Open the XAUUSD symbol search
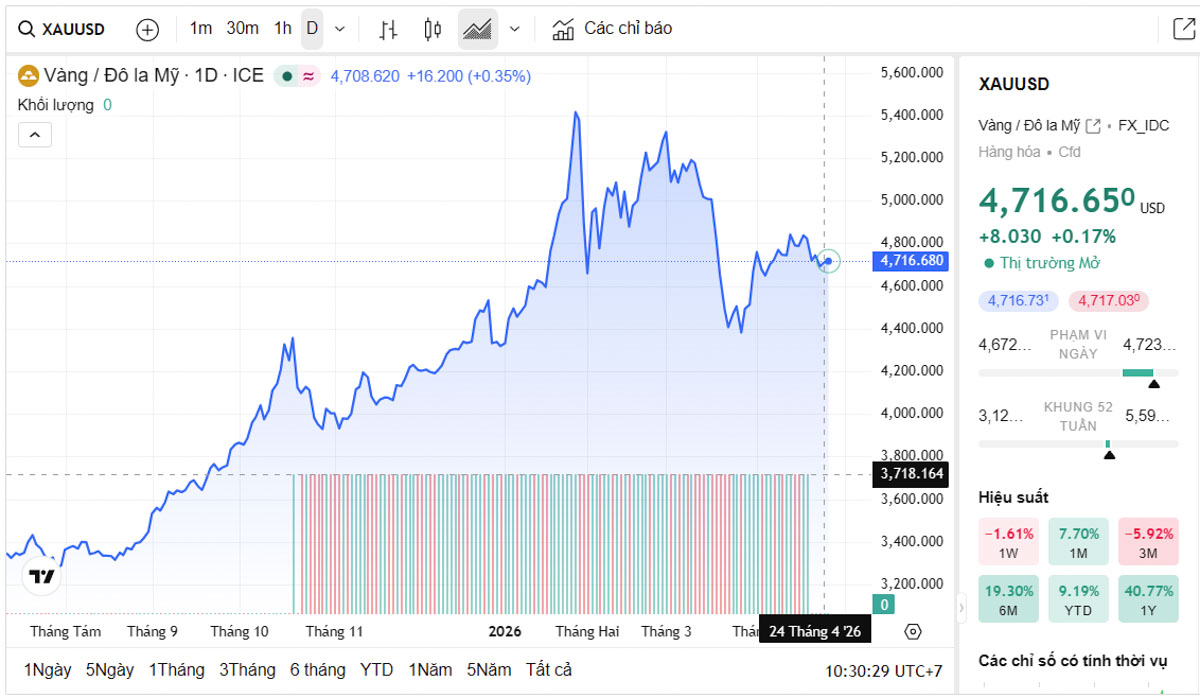 [64, 29]
